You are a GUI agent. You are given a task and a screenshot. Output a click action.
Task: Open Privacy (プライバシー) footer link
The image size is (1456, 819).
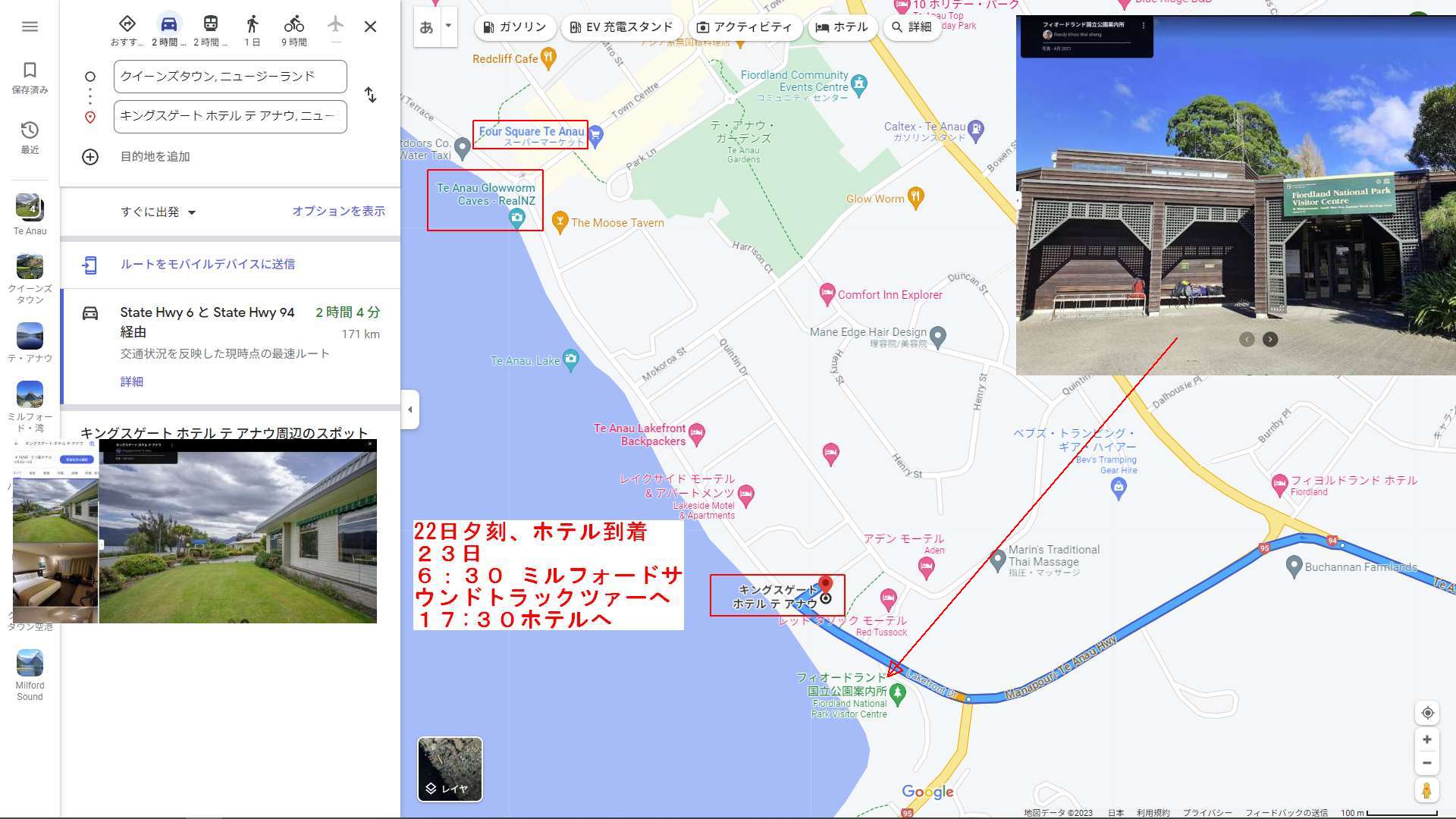(x=1207, y=813)
